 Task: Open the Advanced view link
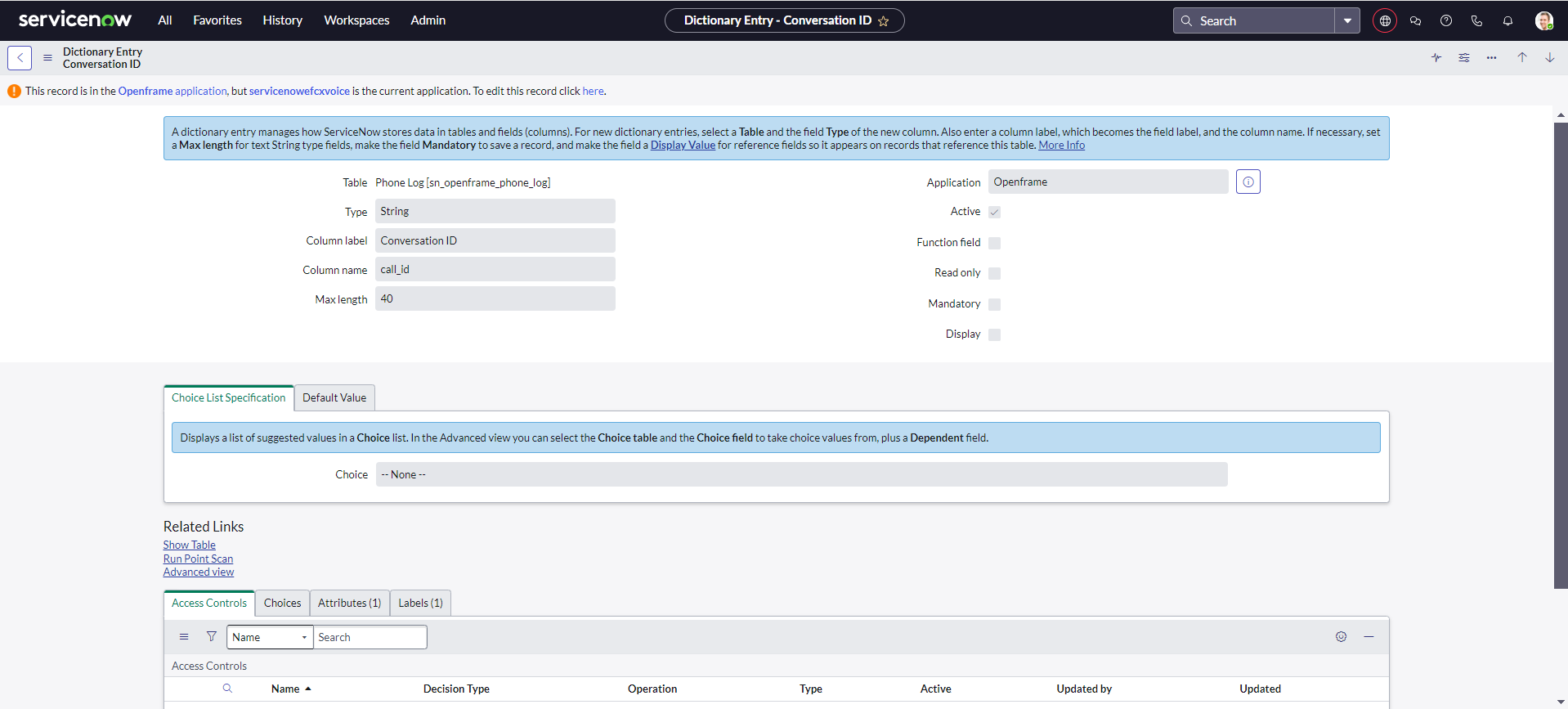pyautogui.click(x=199, y=572)
